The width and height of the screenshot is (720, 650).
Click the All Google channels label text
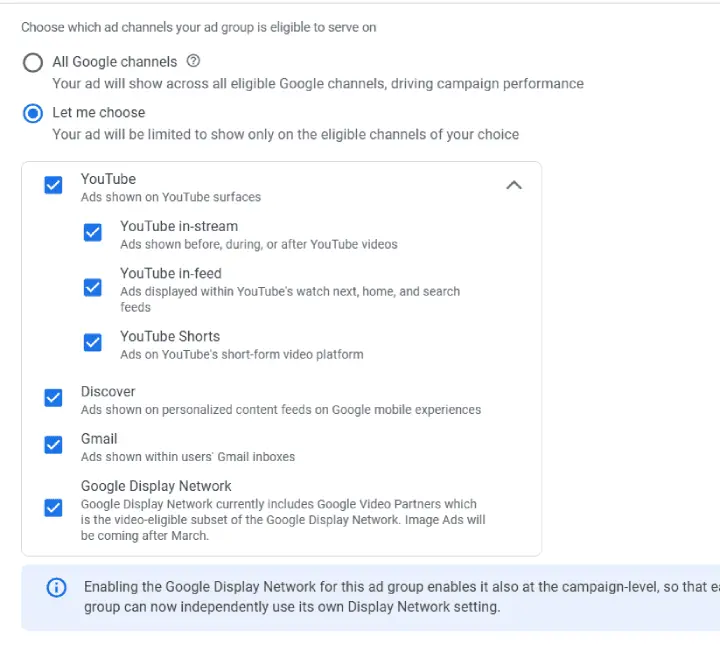[115, 62]
